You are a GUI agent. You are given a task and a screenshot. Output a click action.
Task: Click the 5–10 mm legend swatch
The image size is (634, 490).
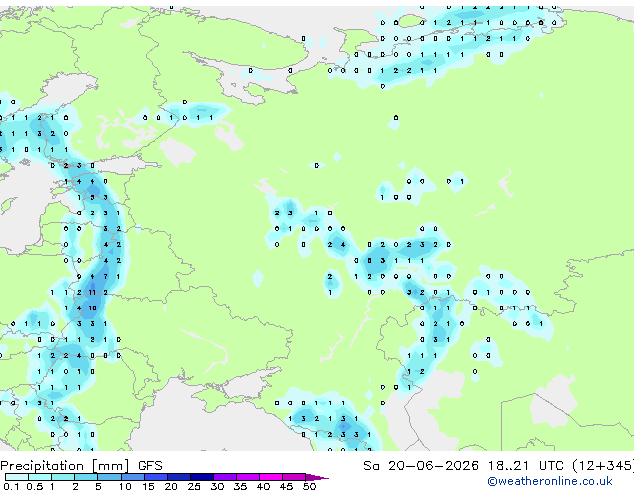tap(109, 477)
